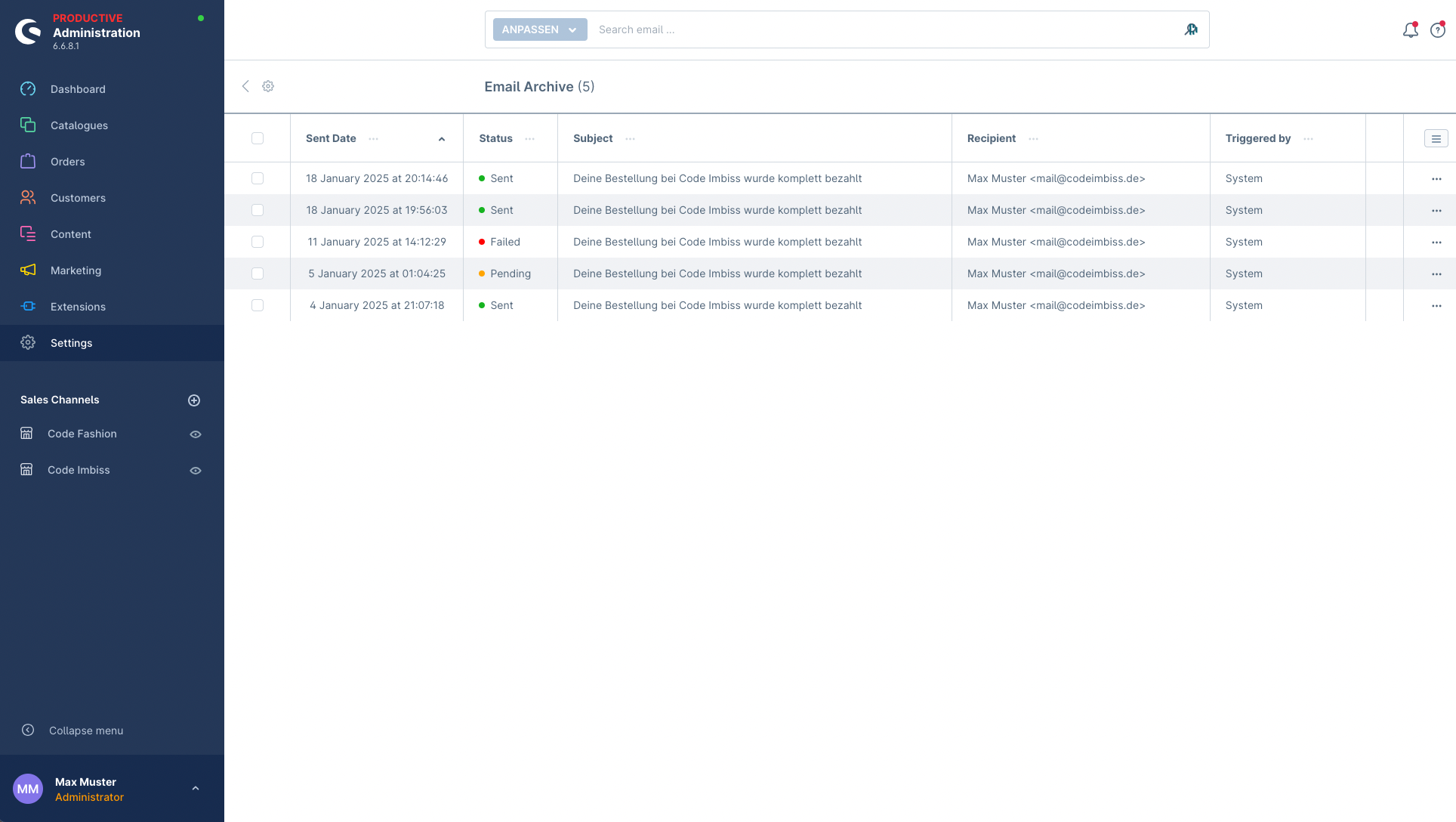
Task: Open the Dashboard menu item
Action: pos(112,89)
